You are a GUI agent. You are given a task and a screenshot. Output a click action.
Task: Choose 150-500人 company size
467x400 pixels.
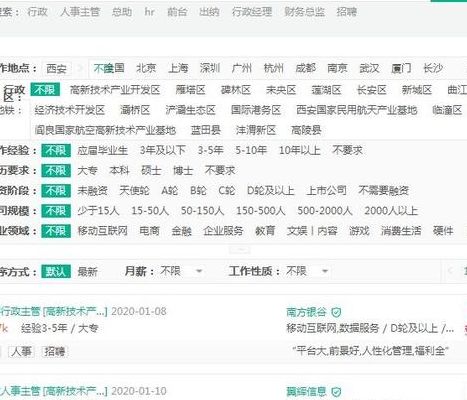tap(261, 211)
